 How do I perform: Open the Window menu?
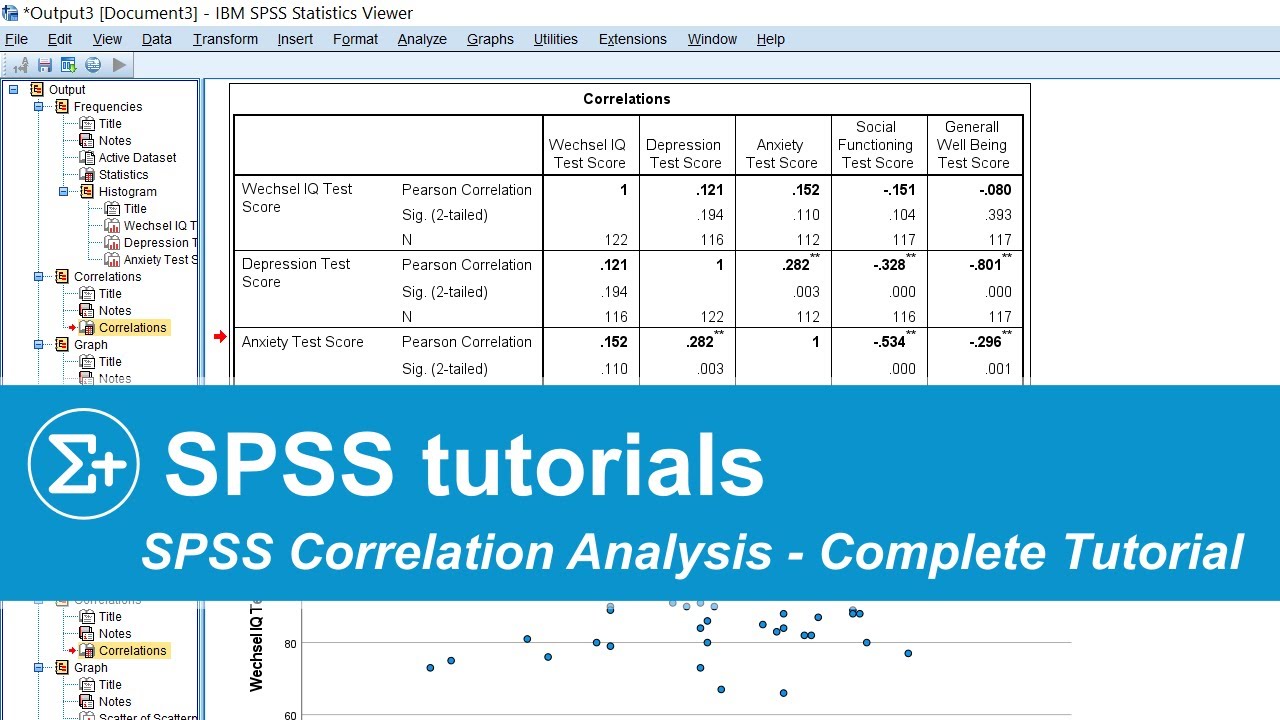click(x=712, y=39)
